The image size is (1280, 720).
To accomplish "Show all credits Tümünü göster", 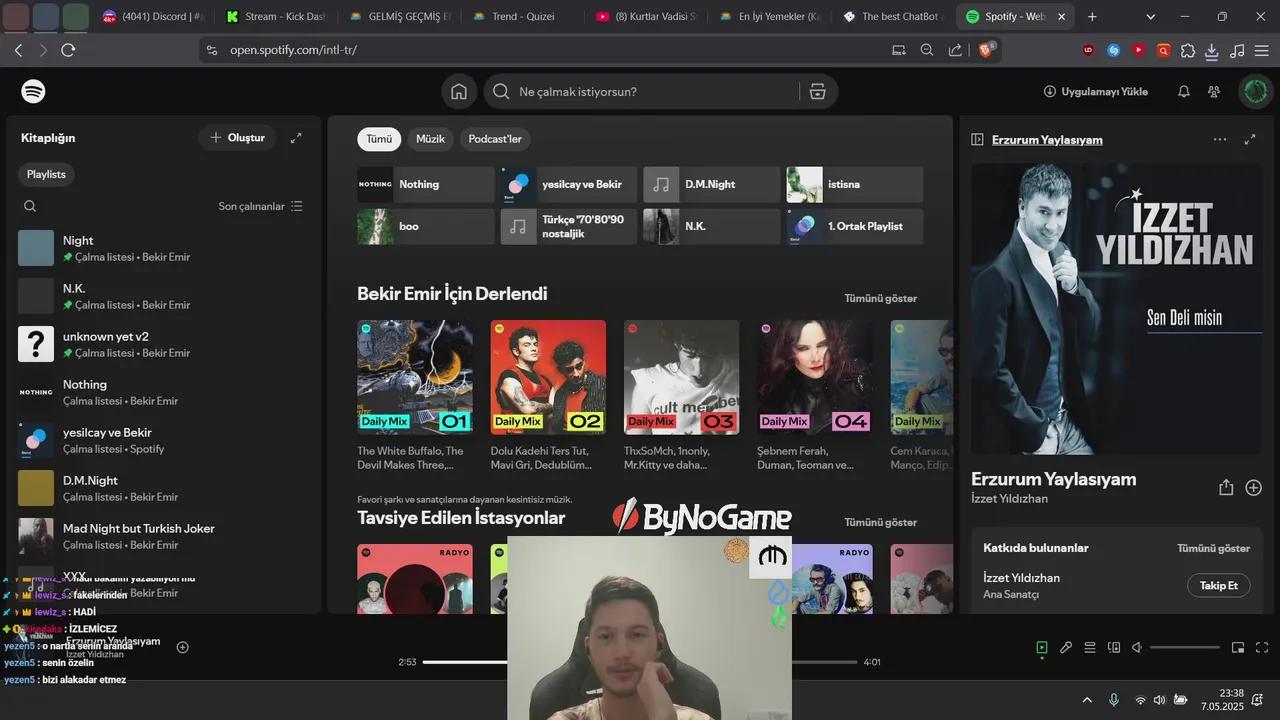I will [x=1213, y=548].
